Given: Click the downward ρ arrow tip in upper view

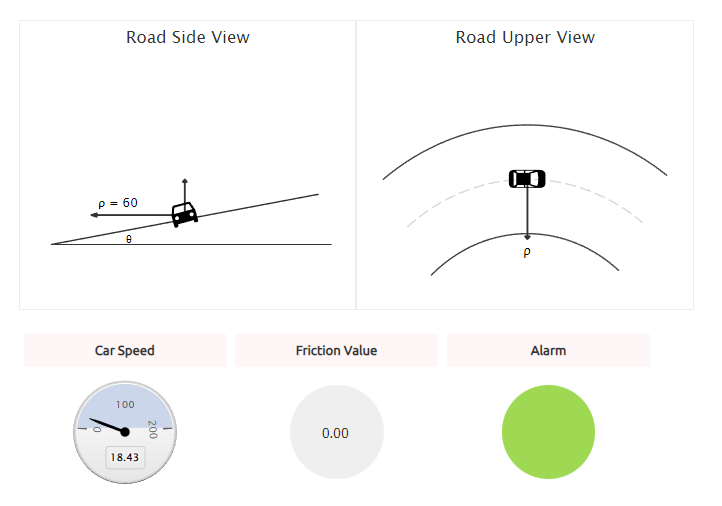Looking at the screenshot, I should pos(528,237).
